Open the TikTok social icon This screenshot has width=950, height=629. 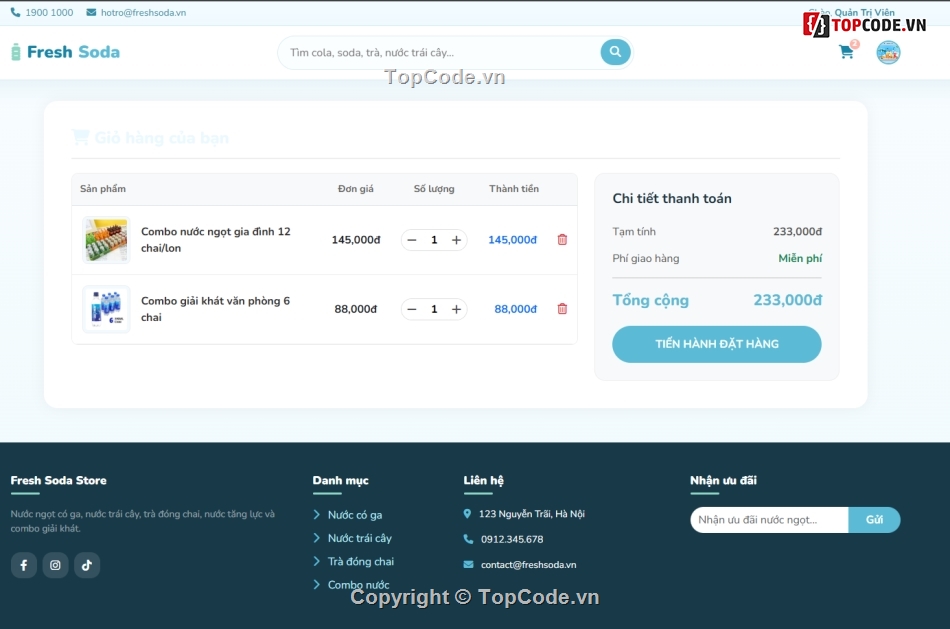(x=87, y=565)
